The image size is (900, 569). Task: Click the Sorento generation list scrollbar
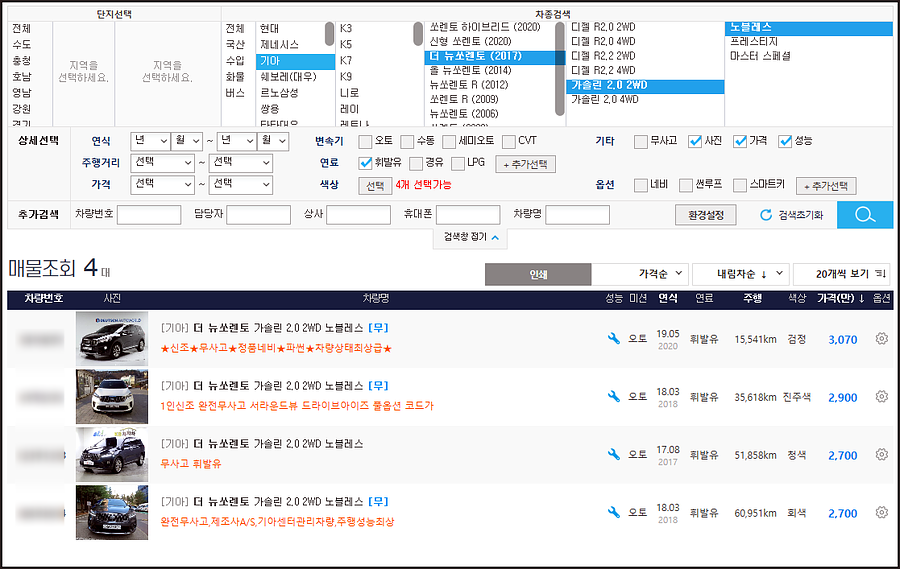point(560,69)
